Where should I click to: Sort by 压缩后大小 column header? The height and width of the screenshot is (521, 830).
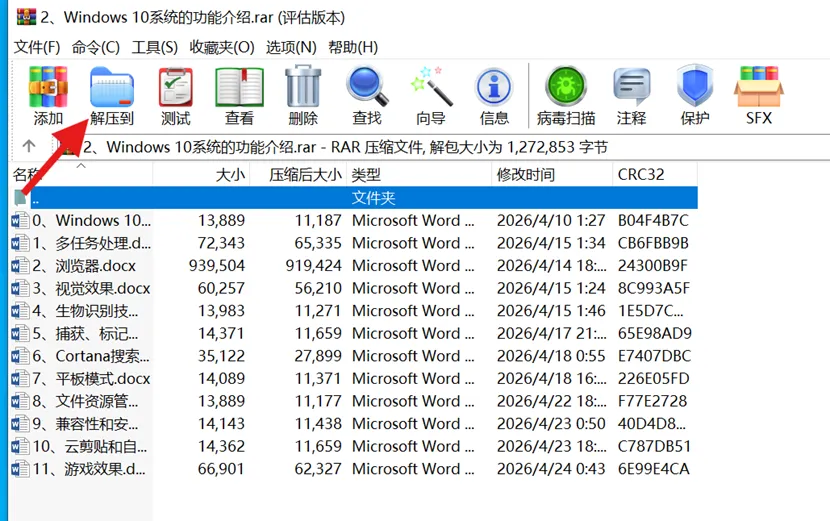coord(298,174)
